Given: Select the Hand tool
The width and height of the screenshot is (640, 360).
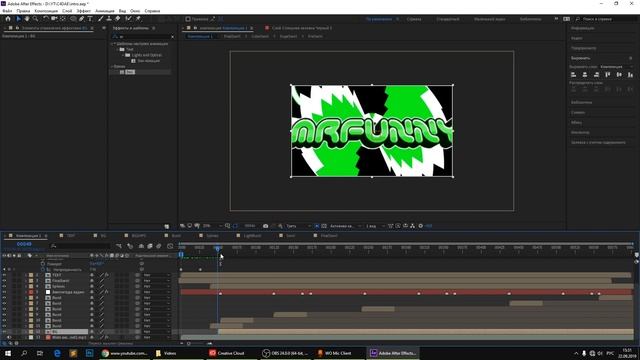Looking at the screenshot, I should point(27,19).
